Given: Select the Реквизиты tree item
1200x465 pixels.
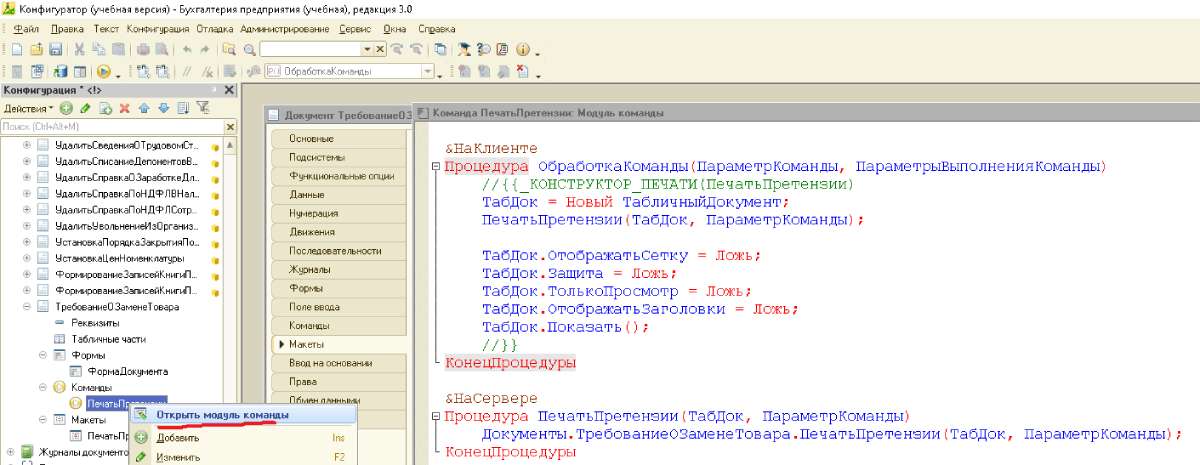Looking at the screenshot, I should point(96,323).
